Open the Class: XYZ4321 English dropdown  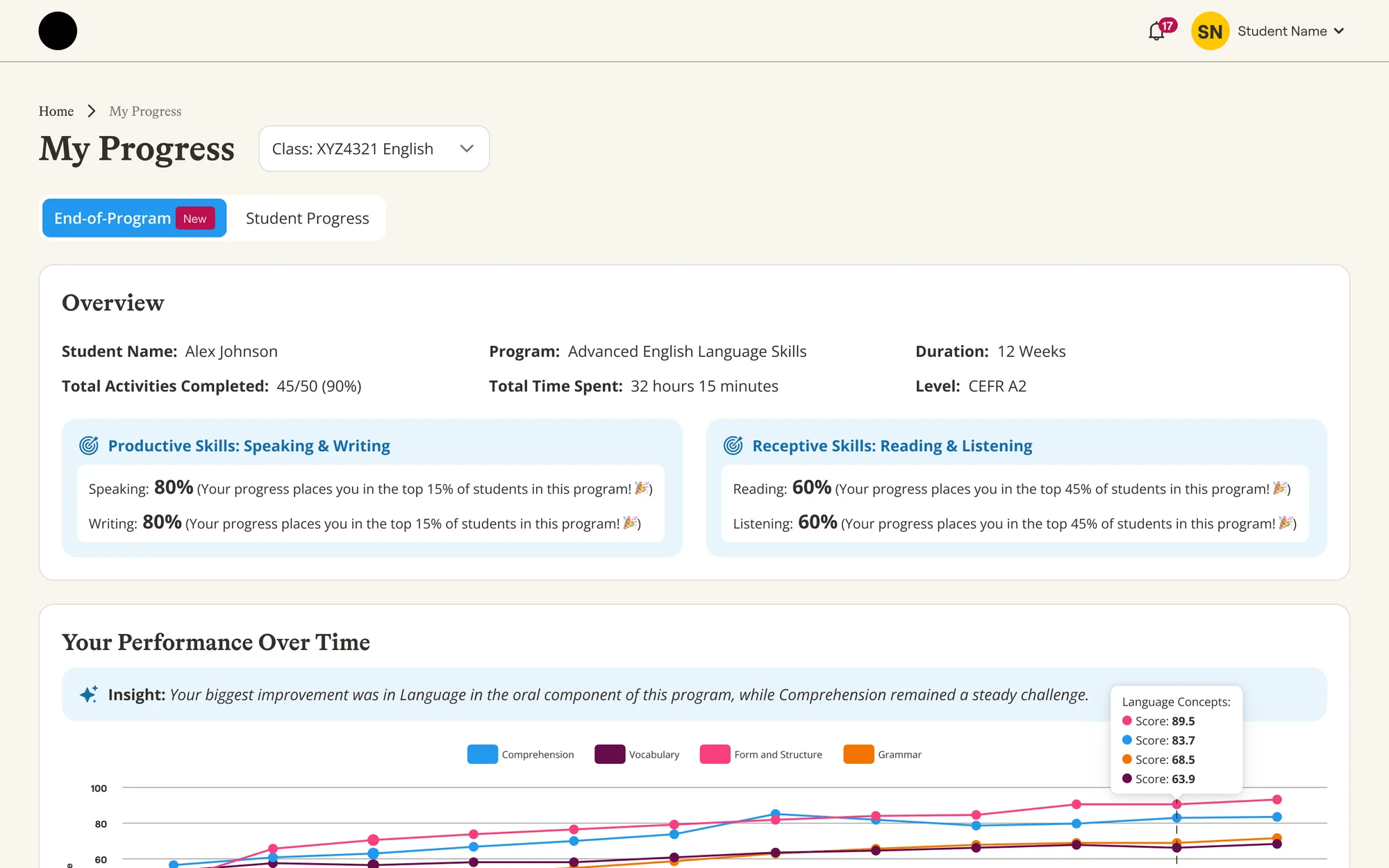pos(374,149)
